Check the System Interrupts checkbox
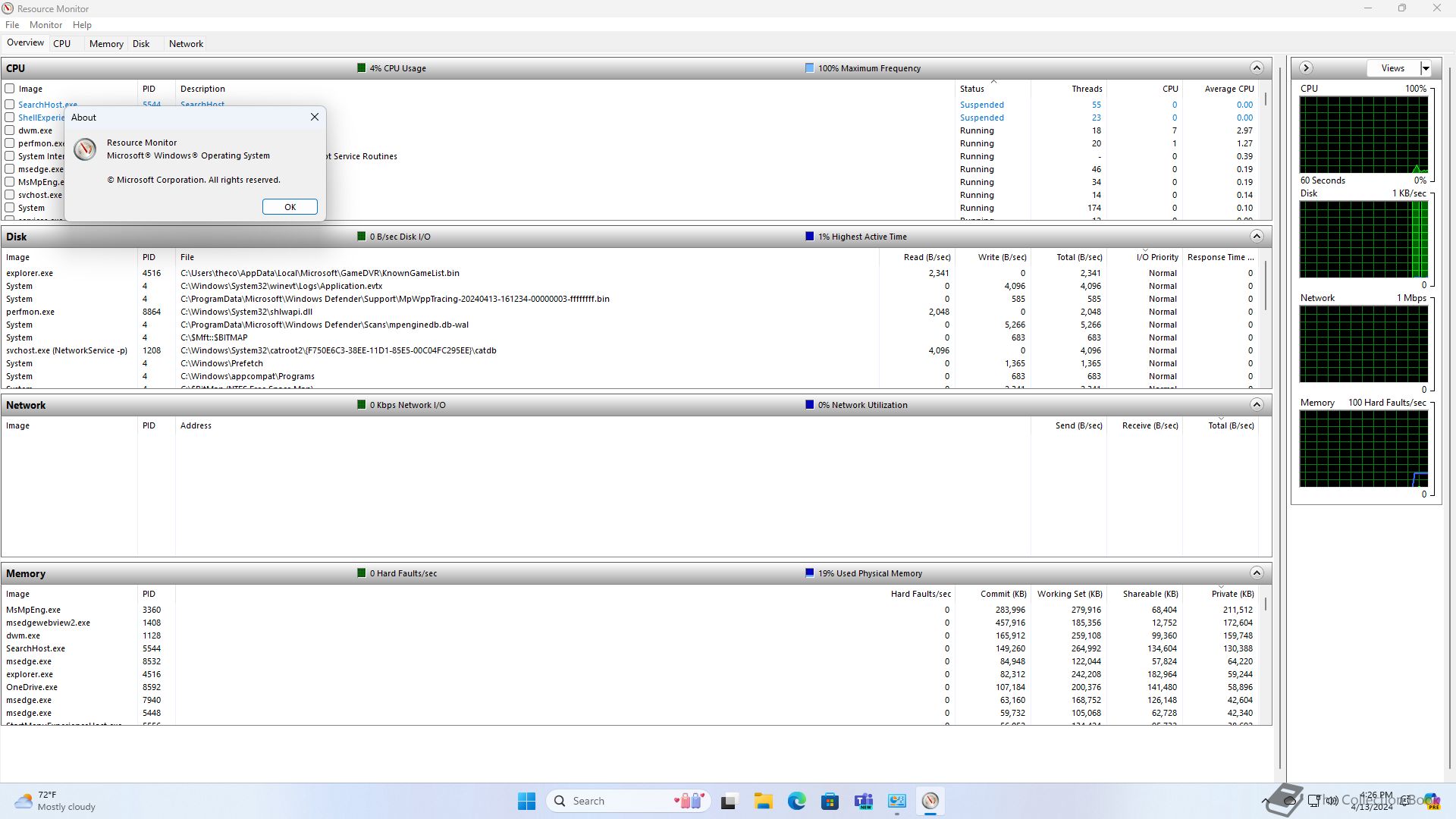Image resolution: width=1456 pixels, height=819 pixels. coord(10,156)
